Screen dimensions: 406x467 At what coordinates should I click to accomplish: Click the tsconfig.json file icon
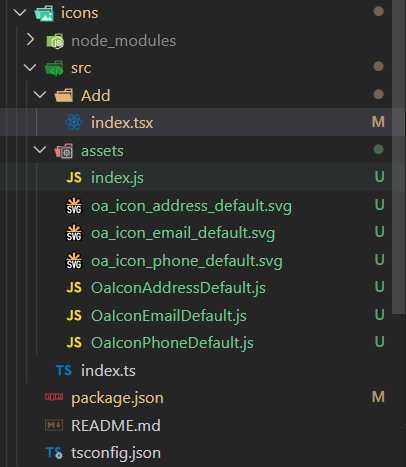pyautogui.click(x=55, y=453)
